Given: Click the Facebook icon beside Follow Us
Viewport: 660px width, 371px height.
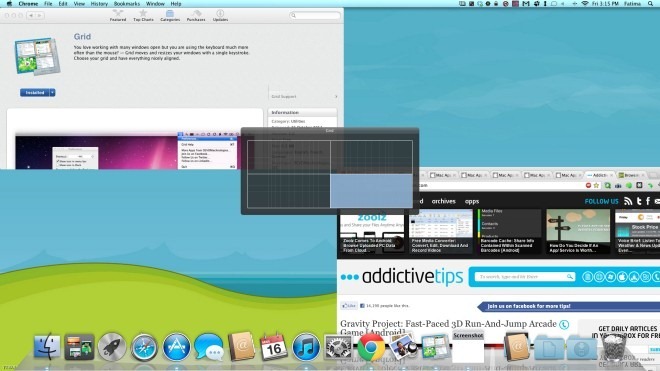Looking at the screenshot, I should (648, 201).
